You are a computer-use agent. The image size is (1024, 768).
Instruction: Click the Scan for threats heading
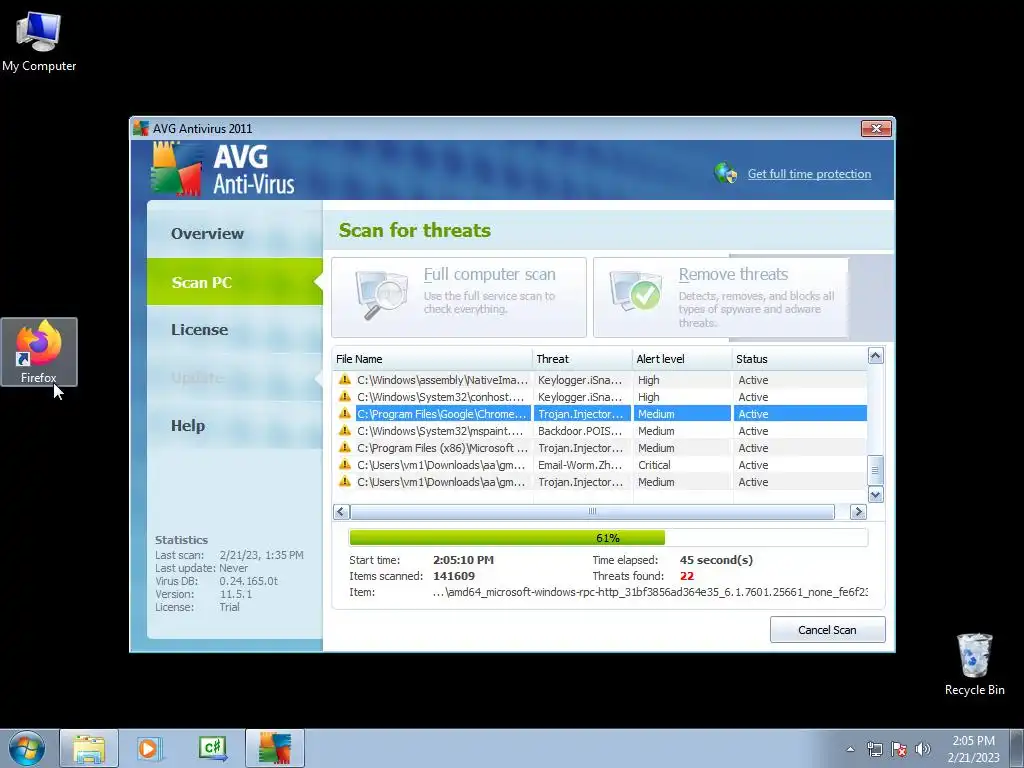pos(415,230)
